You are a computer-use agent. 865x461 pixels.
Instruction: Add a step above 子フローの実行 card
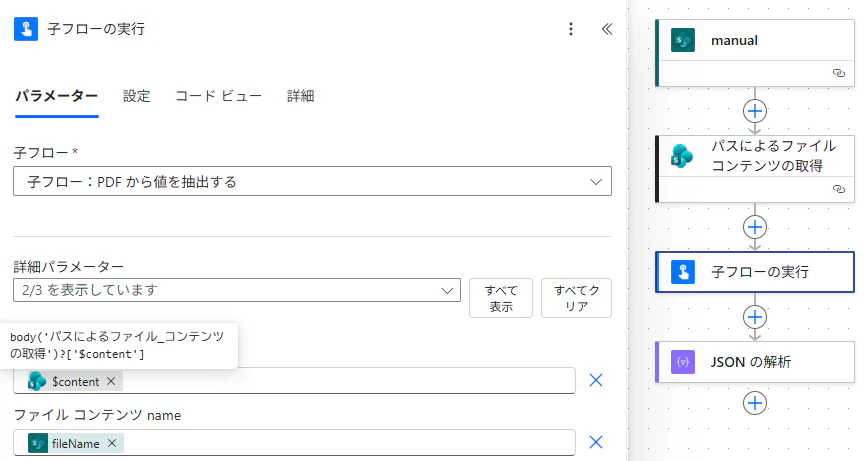click(755, 227)
